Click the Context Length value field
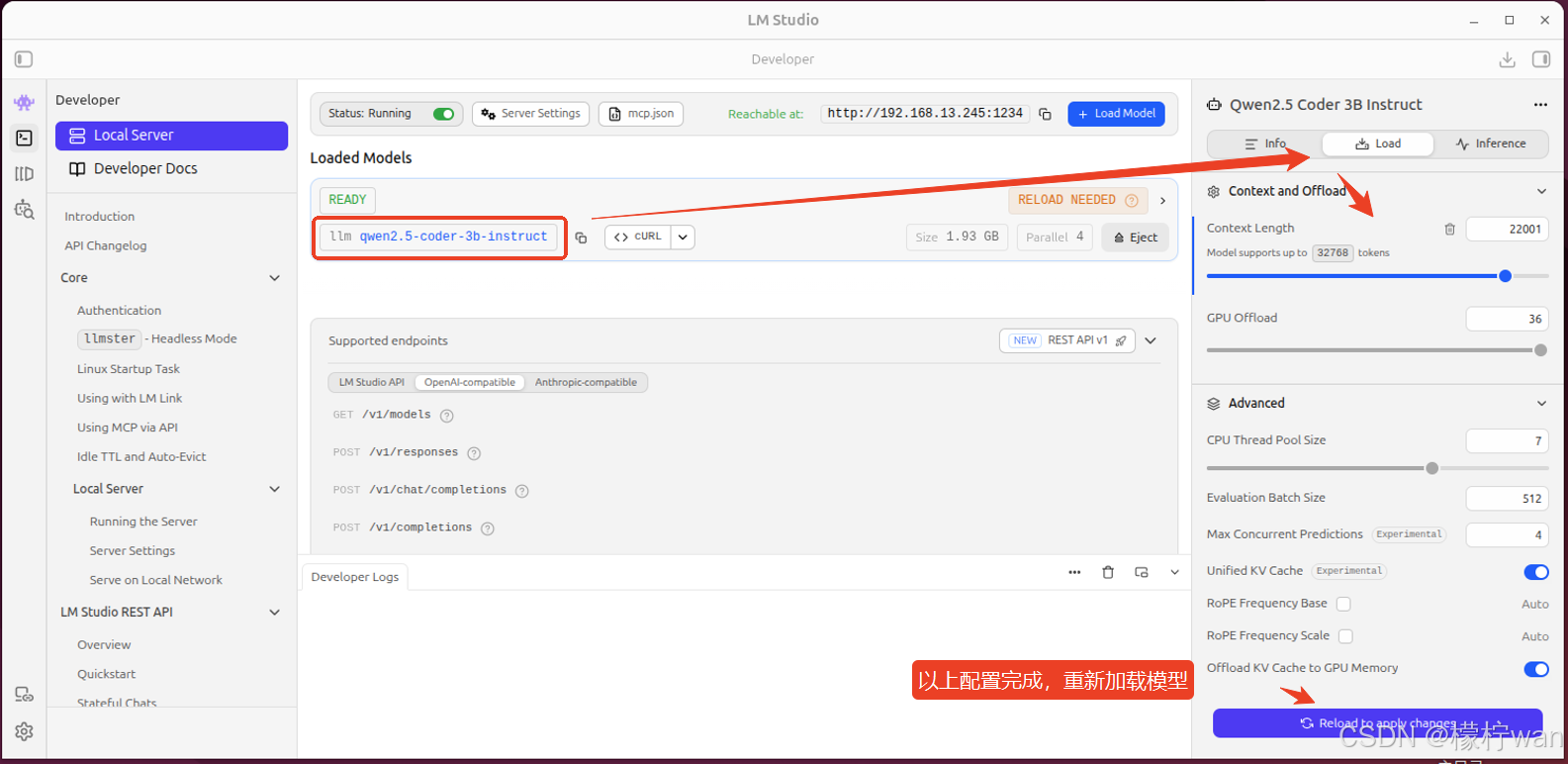Screen dimensions: 1568x764 [x=1507, y=230]
